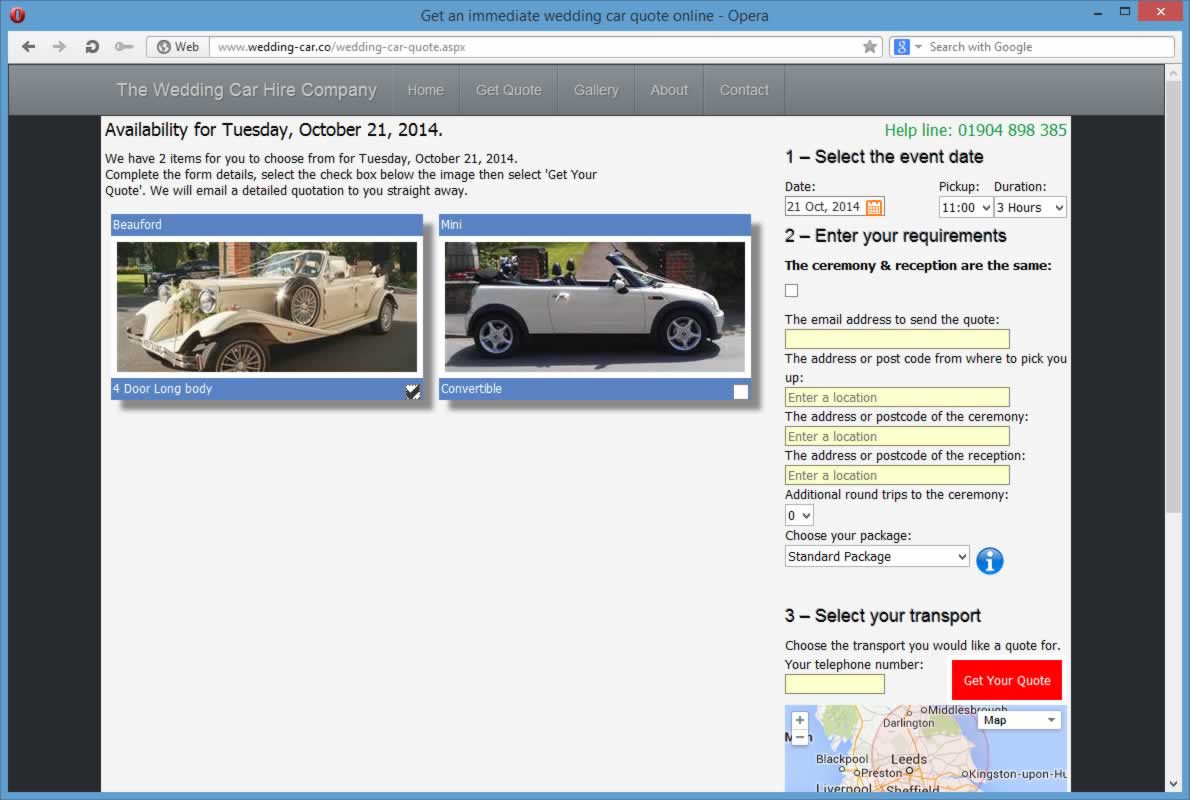Click the browser back arrow

pyautogui.click(x=28, y=47)
